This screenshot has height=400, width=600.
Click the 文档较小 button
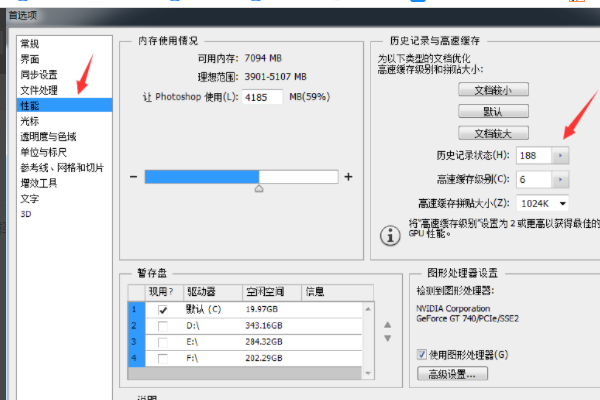point(493,90)
